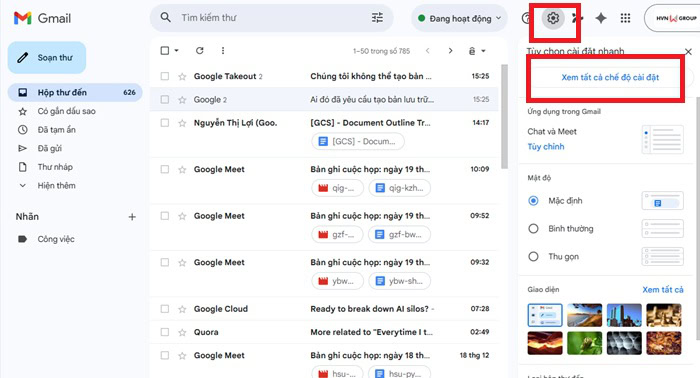Viewport: 700px width, 378px height.
Task: Tick checkbox for Nguyễn Thị Lợi email
Action: tap(165, 123)
